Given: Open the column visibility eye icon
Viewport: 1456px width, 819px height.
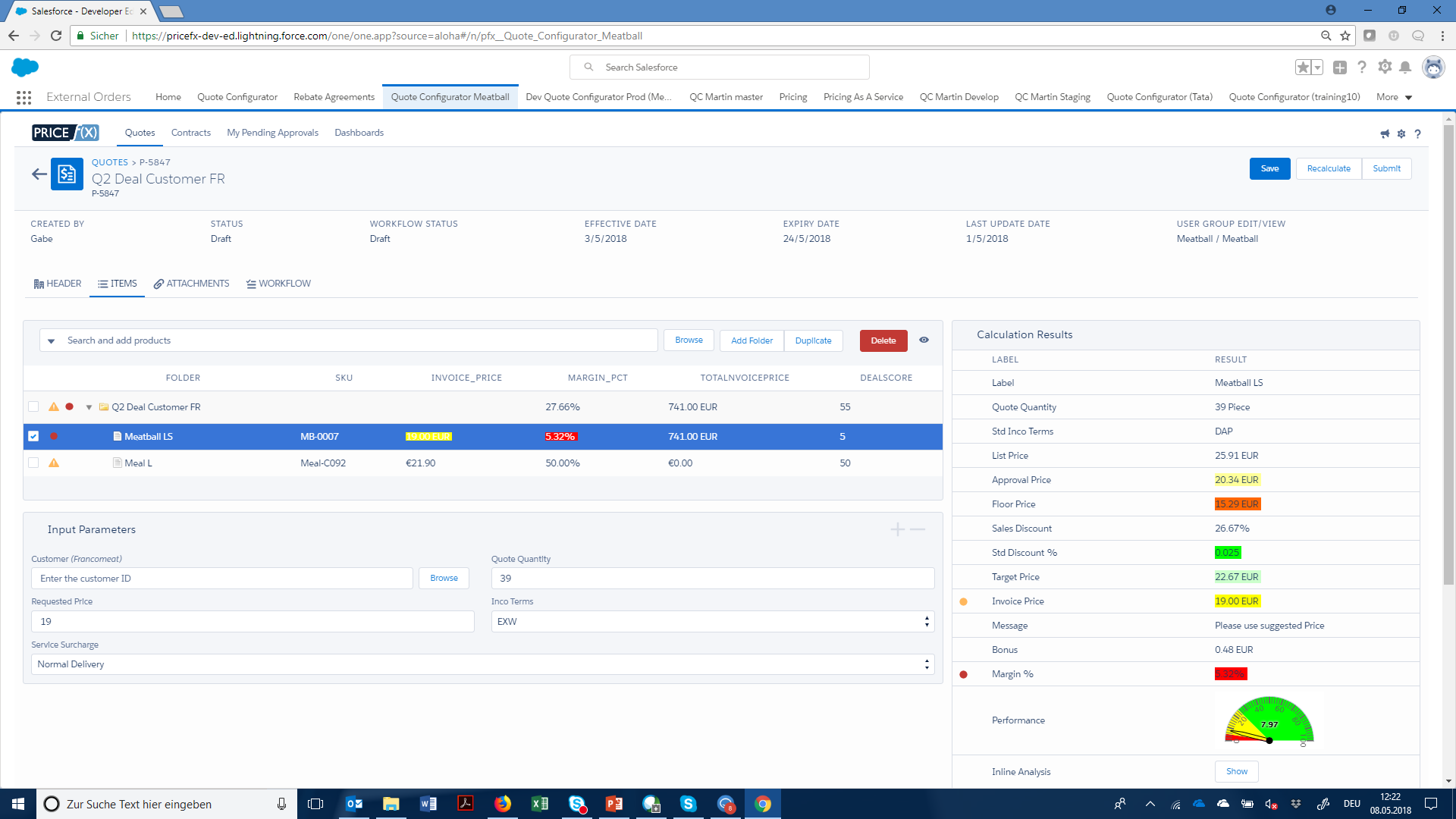Looking at the screenshot, I should point(924,340).
